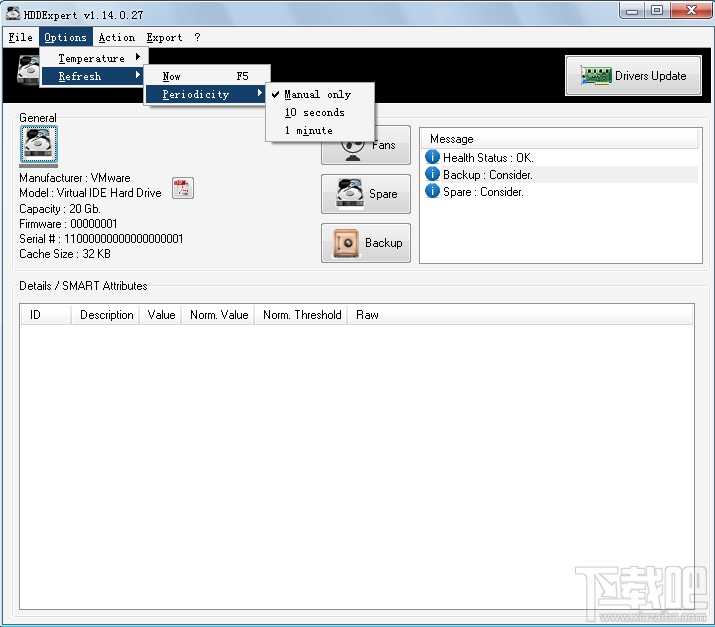This screenshot has height=627, width=715.
Task: Click the info icon next to Health Status
Action: click(432, 157)
